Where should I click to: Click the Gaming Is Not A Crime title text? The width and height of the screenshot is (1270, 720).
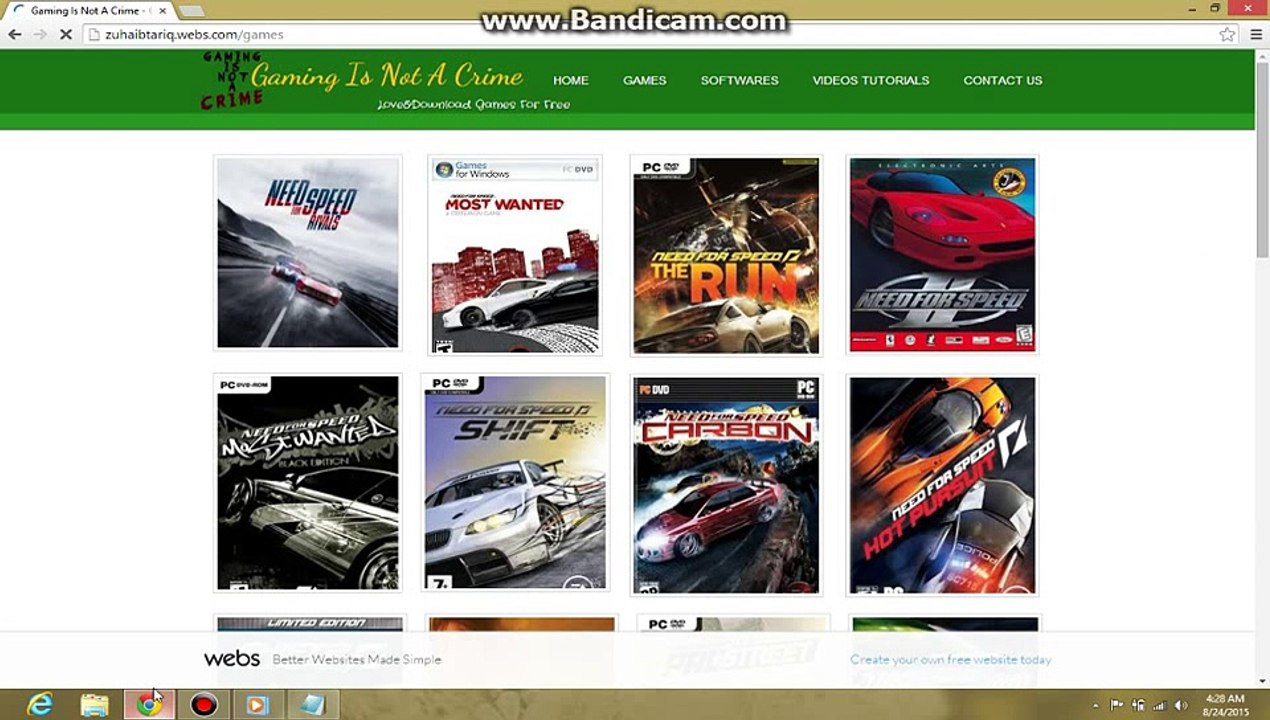pos(387,76)
